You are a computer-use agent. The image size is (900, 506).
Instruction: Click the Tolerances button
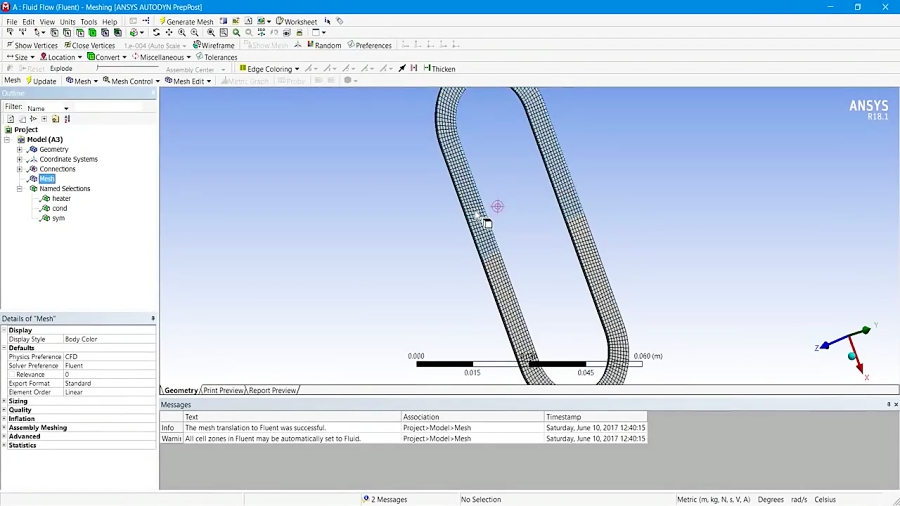point(216,57)
